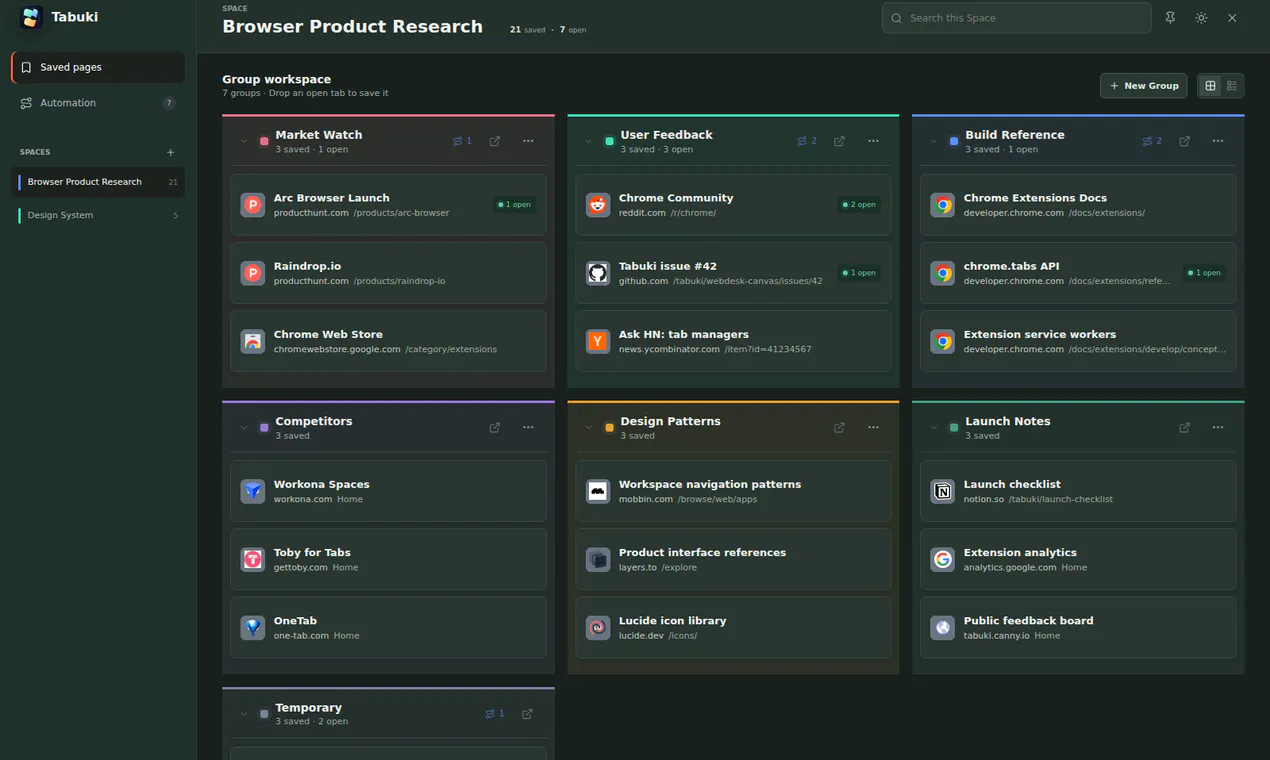The width and height of the screenshot is (1270, 760).
Task: Open Market Watch group in new window
Action: coord(495,141)
